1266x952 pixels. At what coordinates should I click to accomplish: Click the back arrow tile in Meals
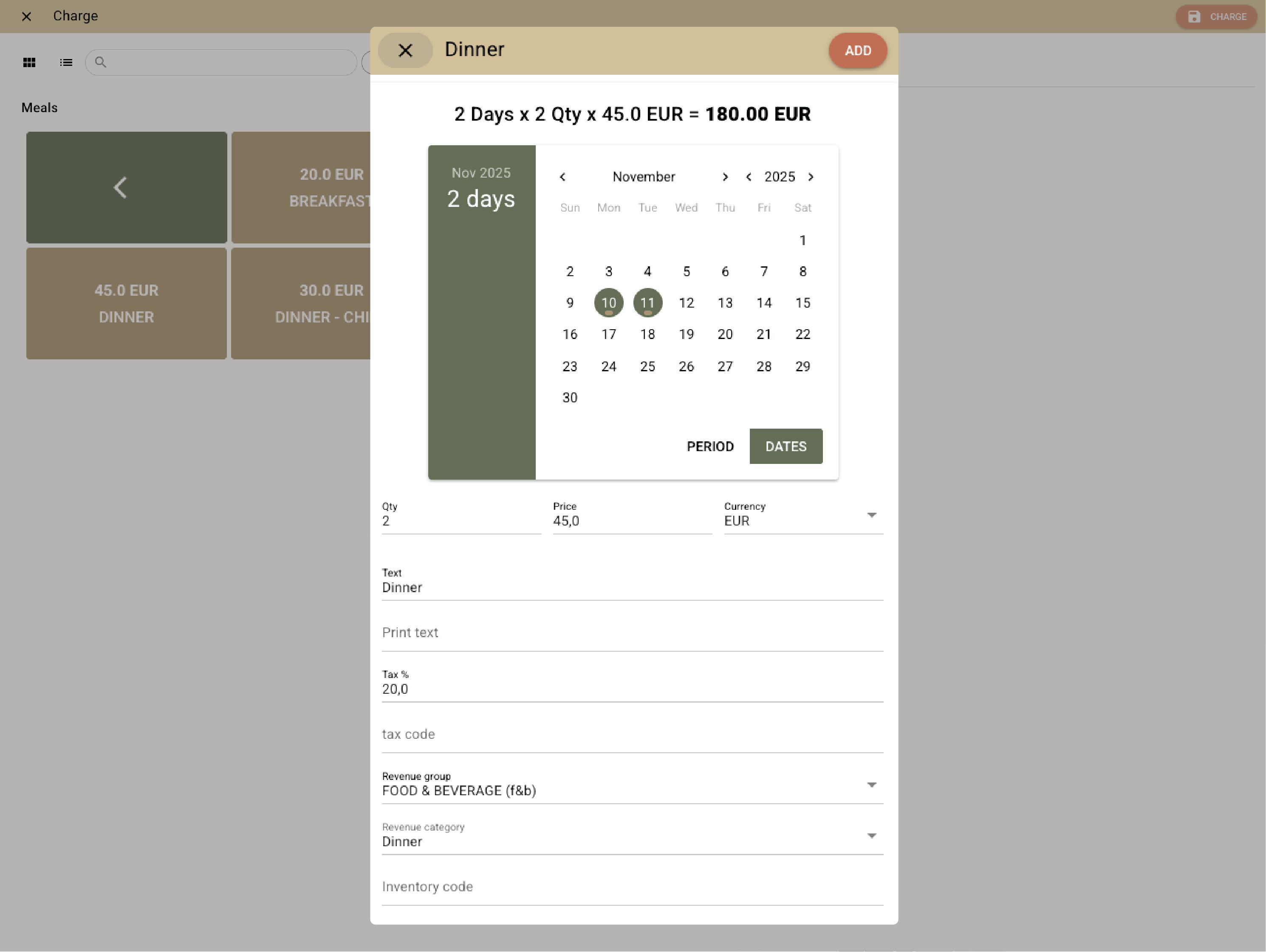(x=126, y=187)
